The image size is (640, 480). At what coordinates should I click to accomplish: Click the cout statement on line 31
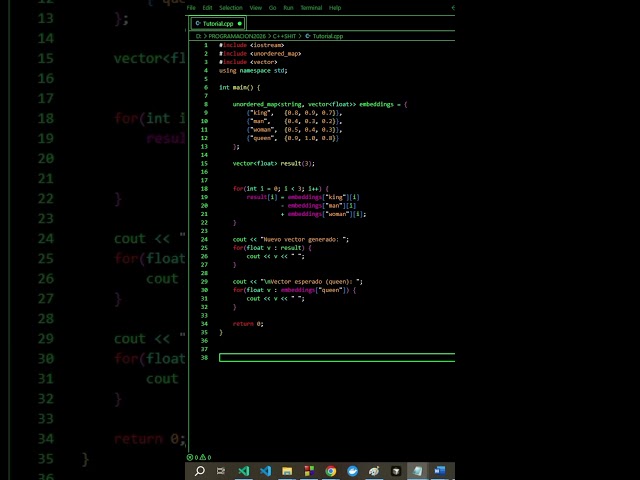pos(276,298)
